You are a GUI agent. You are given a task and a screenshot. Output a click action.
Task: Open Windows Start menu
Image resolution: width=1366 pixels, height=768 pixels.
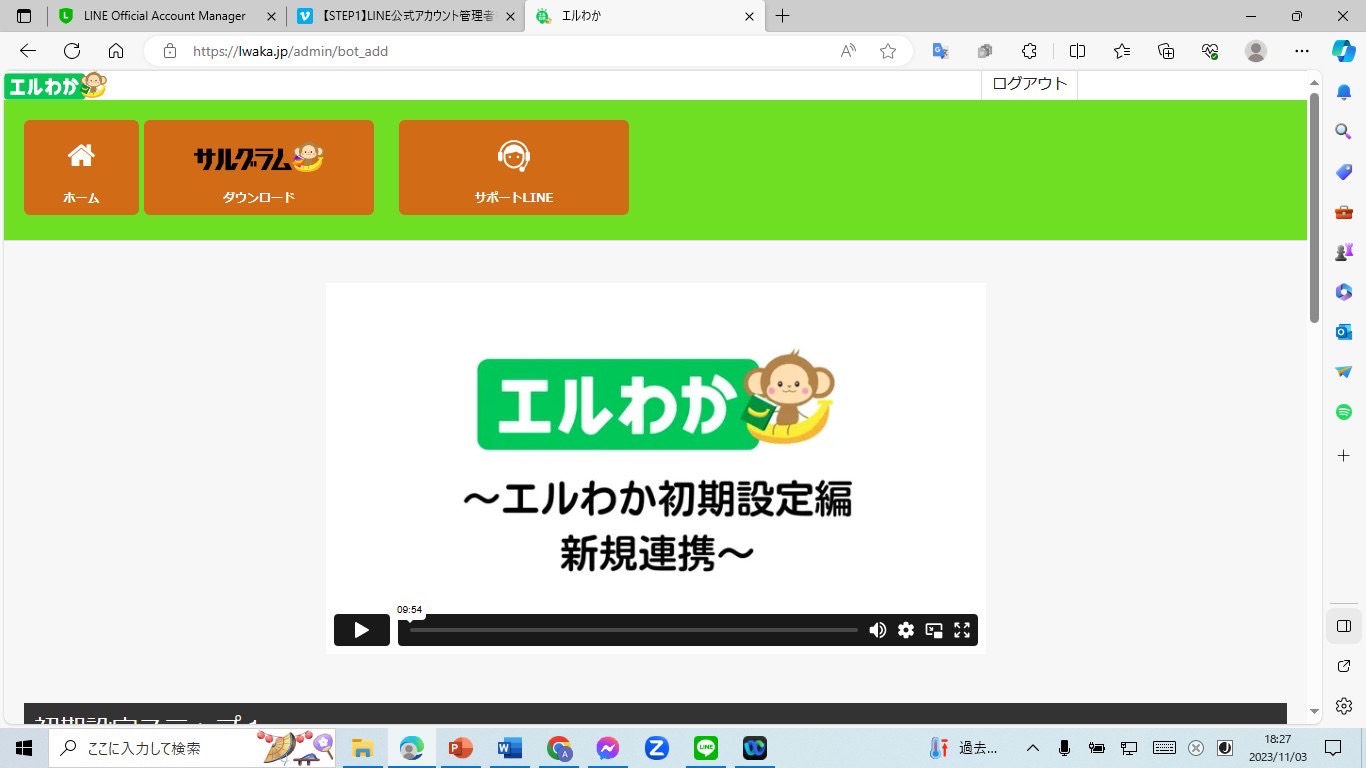pos(23,748)
